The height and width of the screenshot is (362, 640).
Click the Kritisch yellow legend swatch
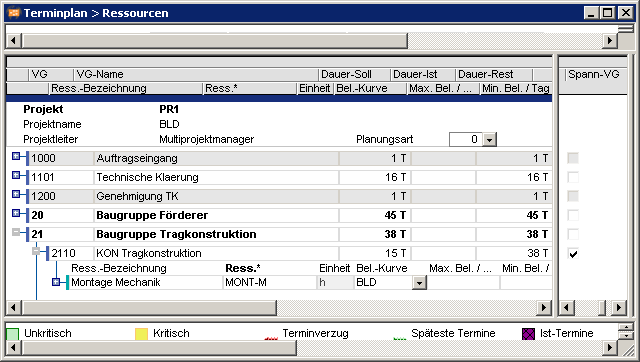141,334
